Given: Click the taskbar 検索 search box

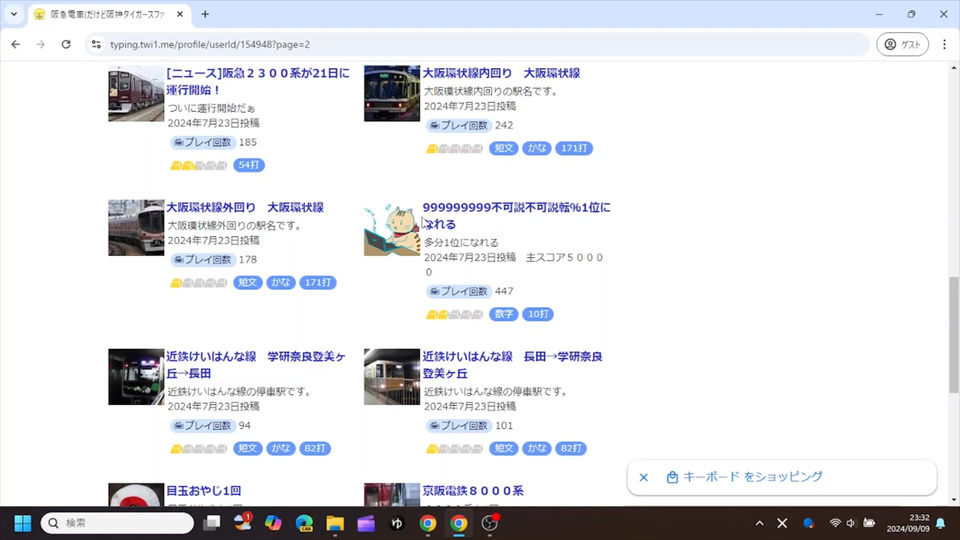Looking at the screenshot, I should pos(118,523).
